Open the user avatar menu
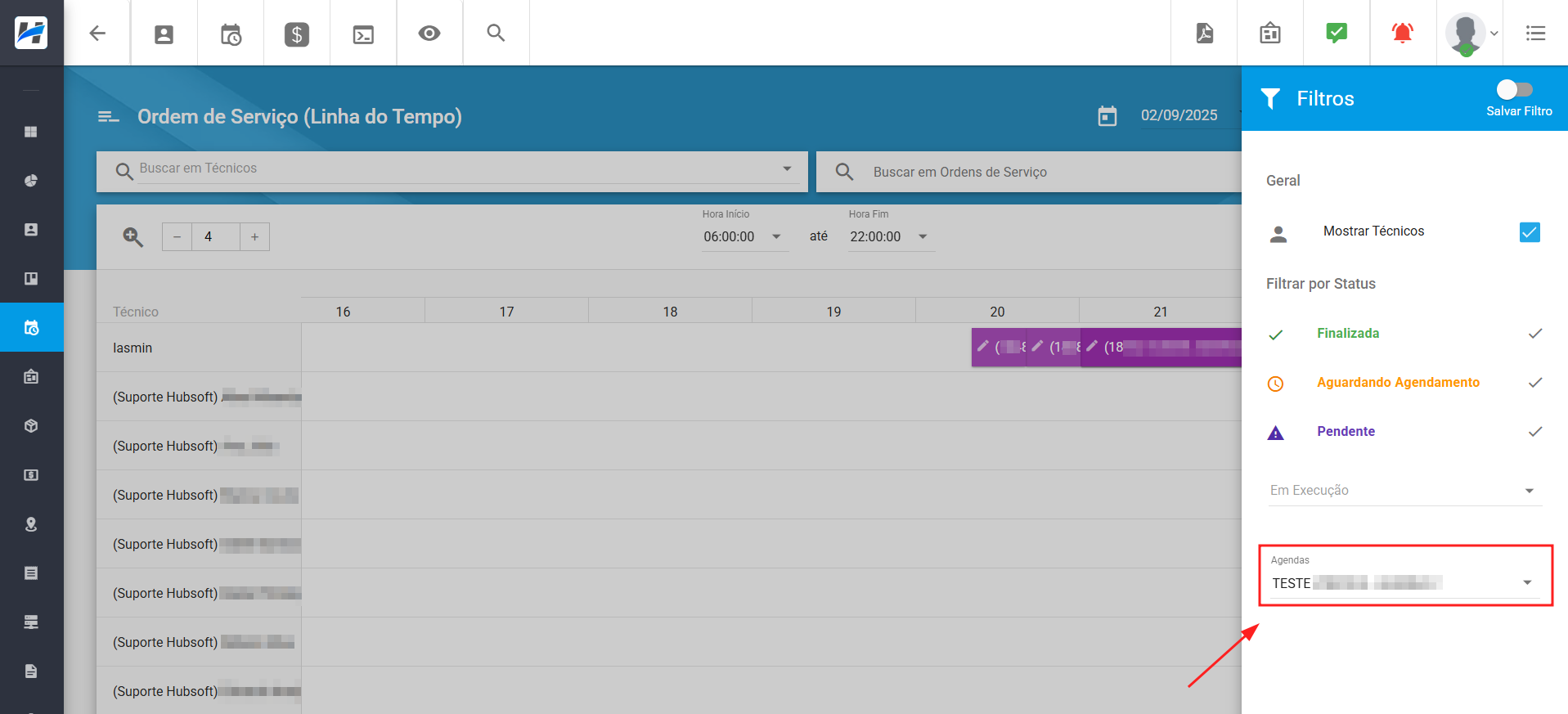The height and width of the screenshot is (714, 1568). pos(1470,34)
